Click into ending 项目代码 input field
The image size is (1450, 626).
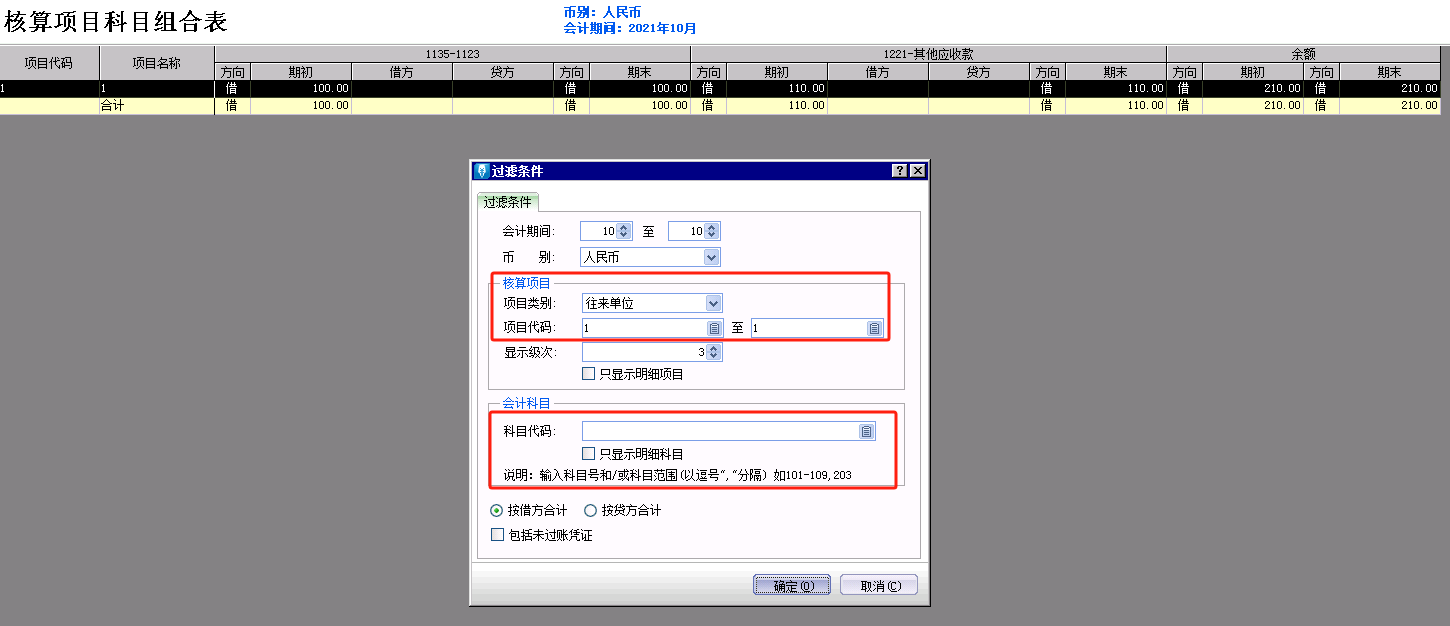point(808,328)
